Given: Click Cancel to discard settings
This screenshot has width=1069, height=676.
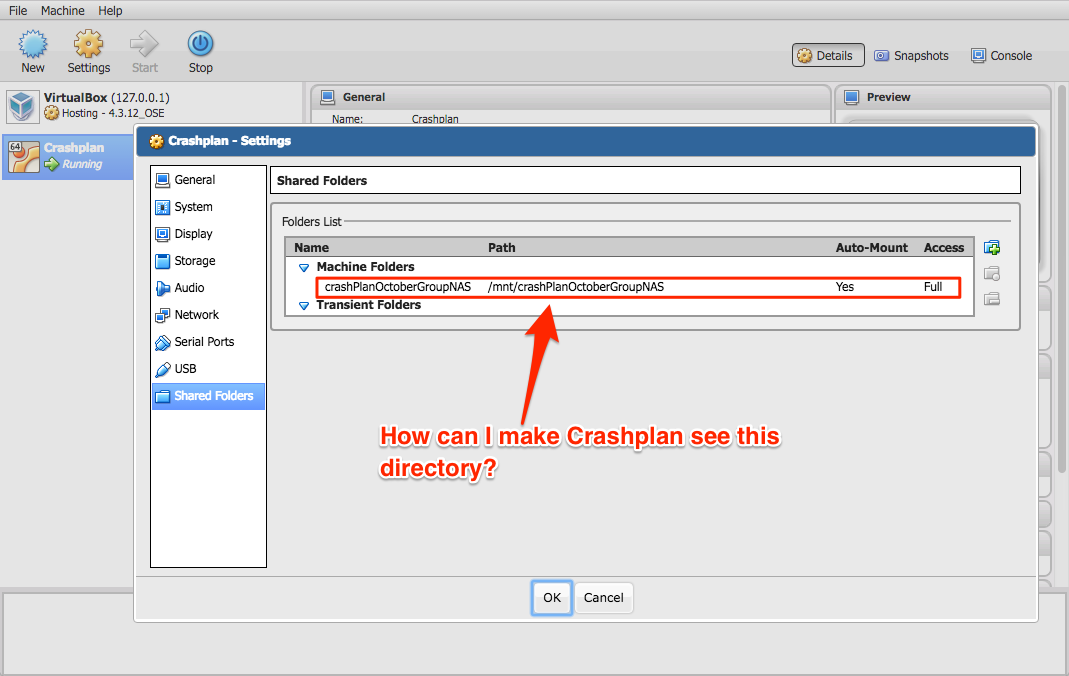Looking at the screenshot, I should click(x=603, y=598).
